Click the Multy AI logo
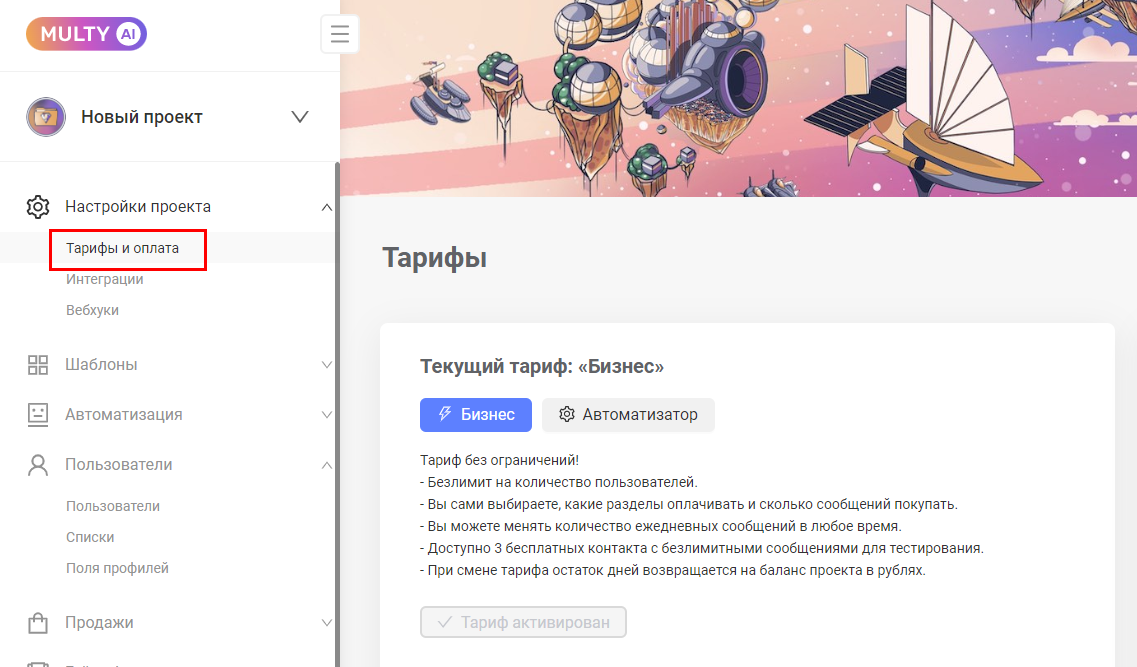Viewport: 1137px width, 667px height. tap(86, 34)
